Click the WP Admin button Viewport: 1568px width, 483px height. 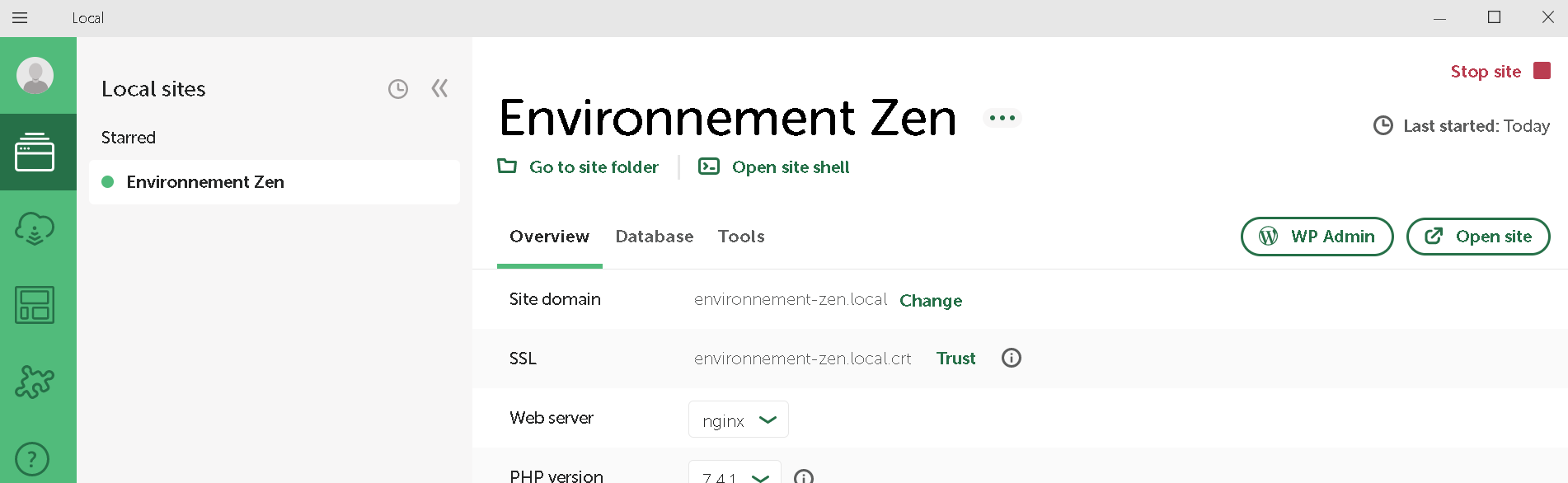tap(1317, 237)
